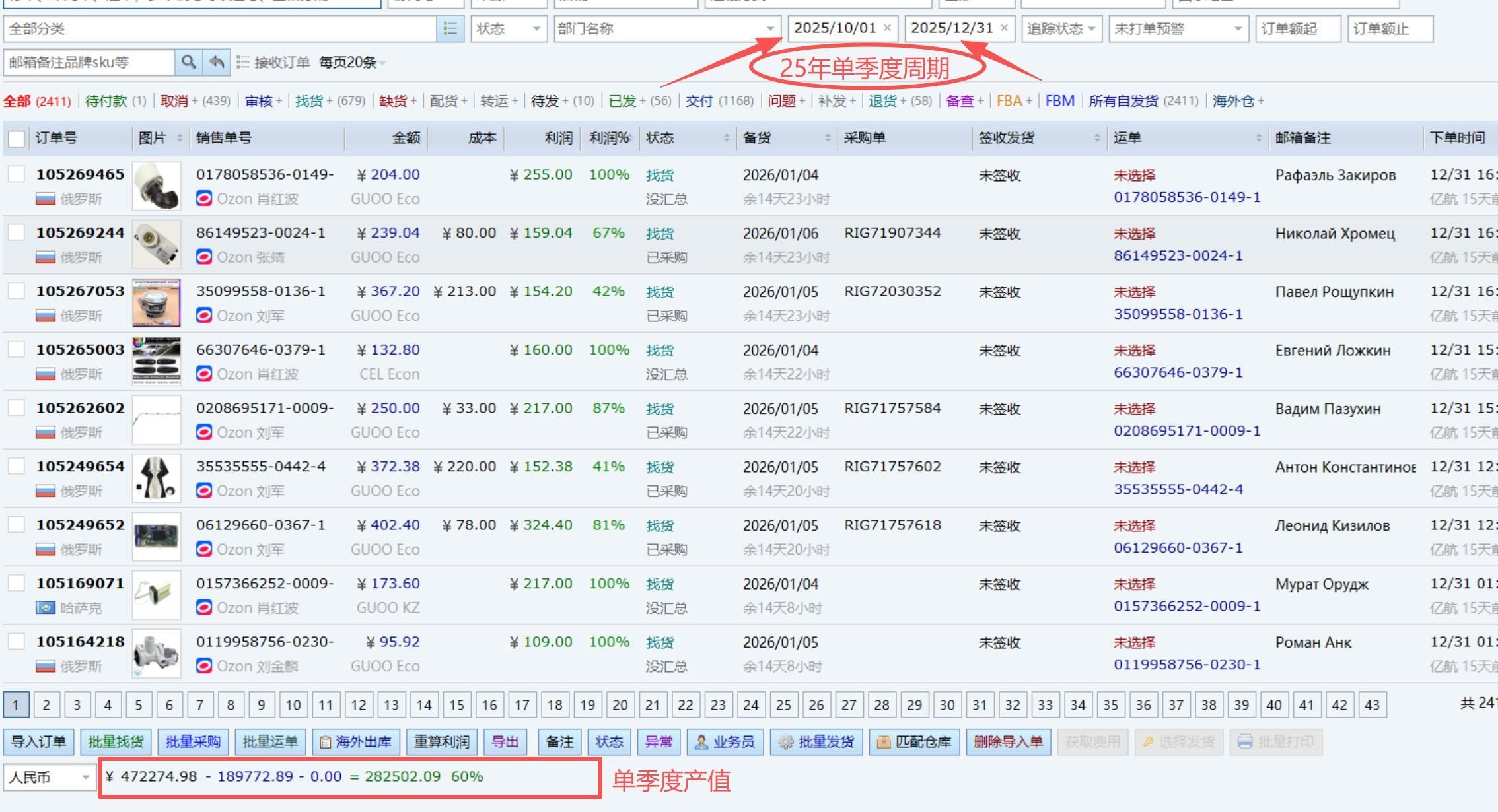Click the 重算利润 button
This screenshot has width=1498, height=812.
click(442, 742)
